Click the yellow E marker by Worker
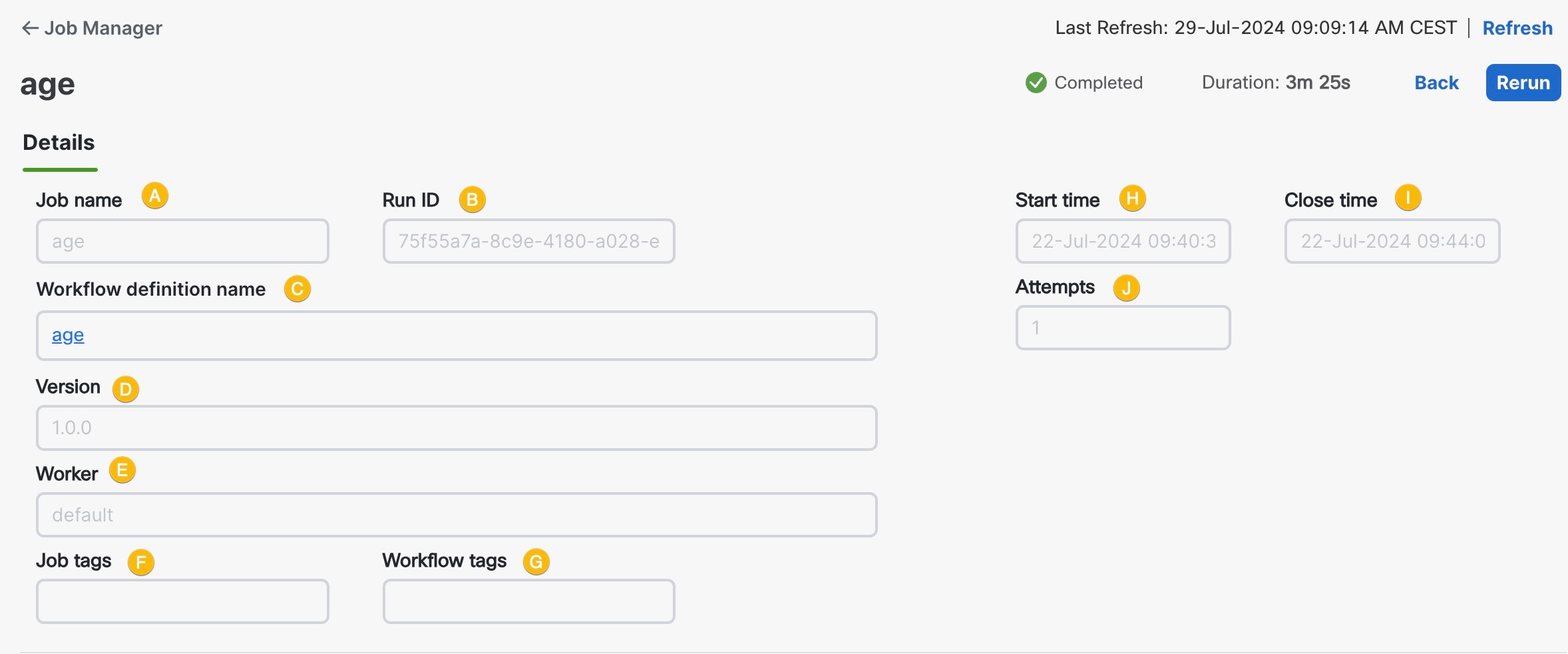The image size is (1568, 654). pos(122,470)
